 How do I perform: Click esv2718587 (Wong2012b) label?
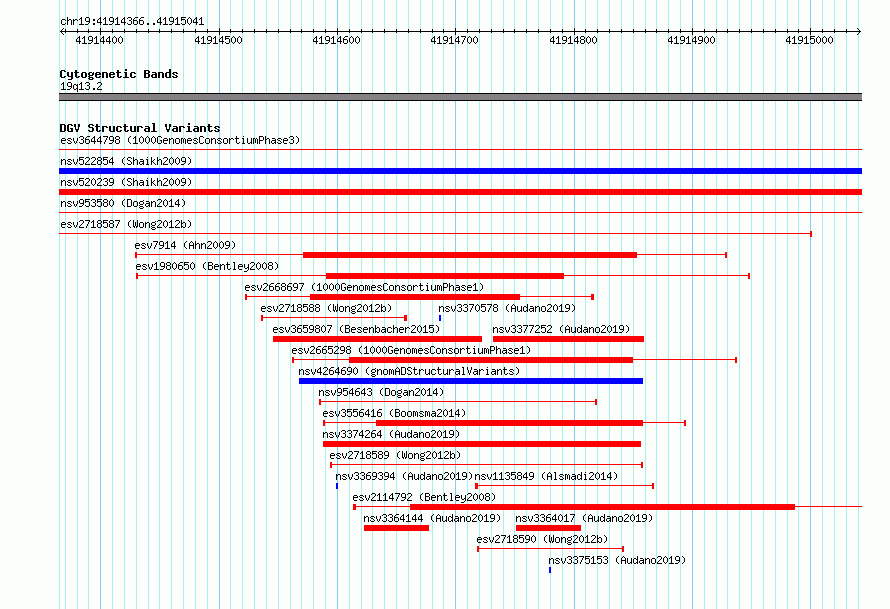coord(126,224)
